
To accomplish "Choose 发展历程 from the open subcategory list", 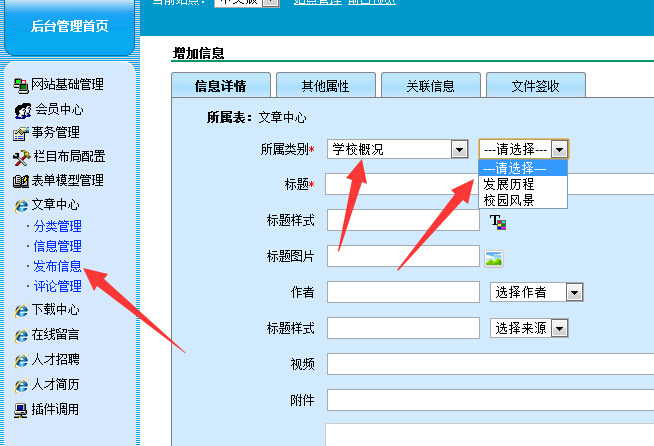I will point(508,184).
